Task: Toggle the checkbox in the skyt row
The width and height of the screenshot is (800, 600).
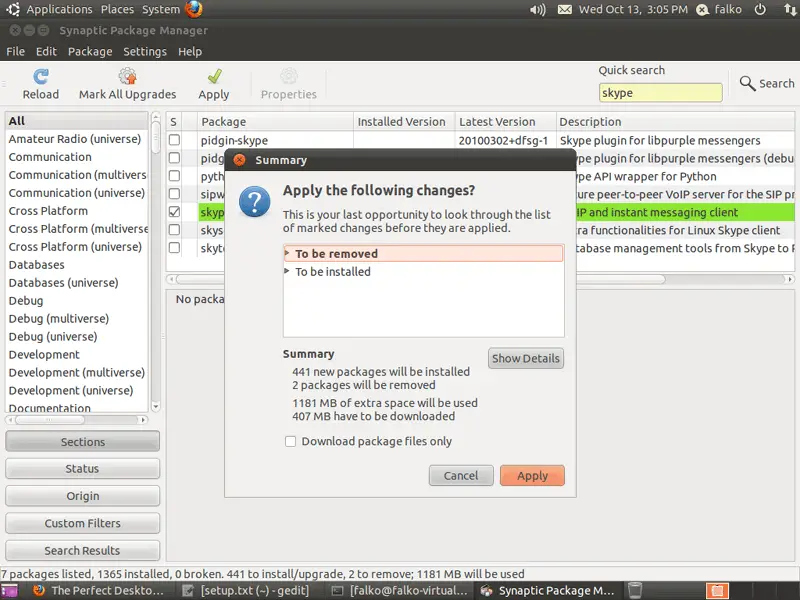Action: pyautogui.click(x=174, y=247)
